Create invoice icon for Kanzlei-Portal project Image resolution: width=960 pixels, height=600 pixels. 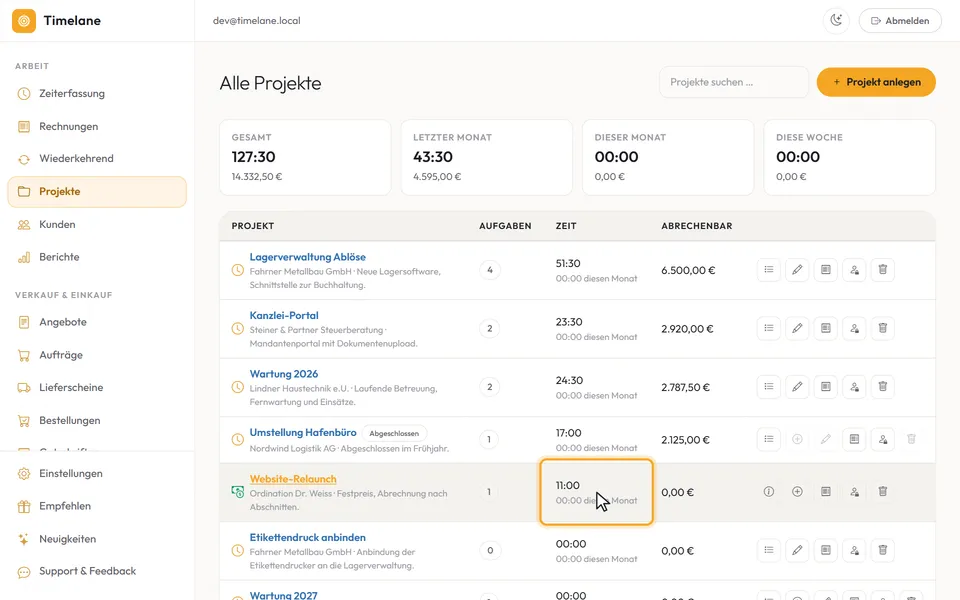click(826, 329)
